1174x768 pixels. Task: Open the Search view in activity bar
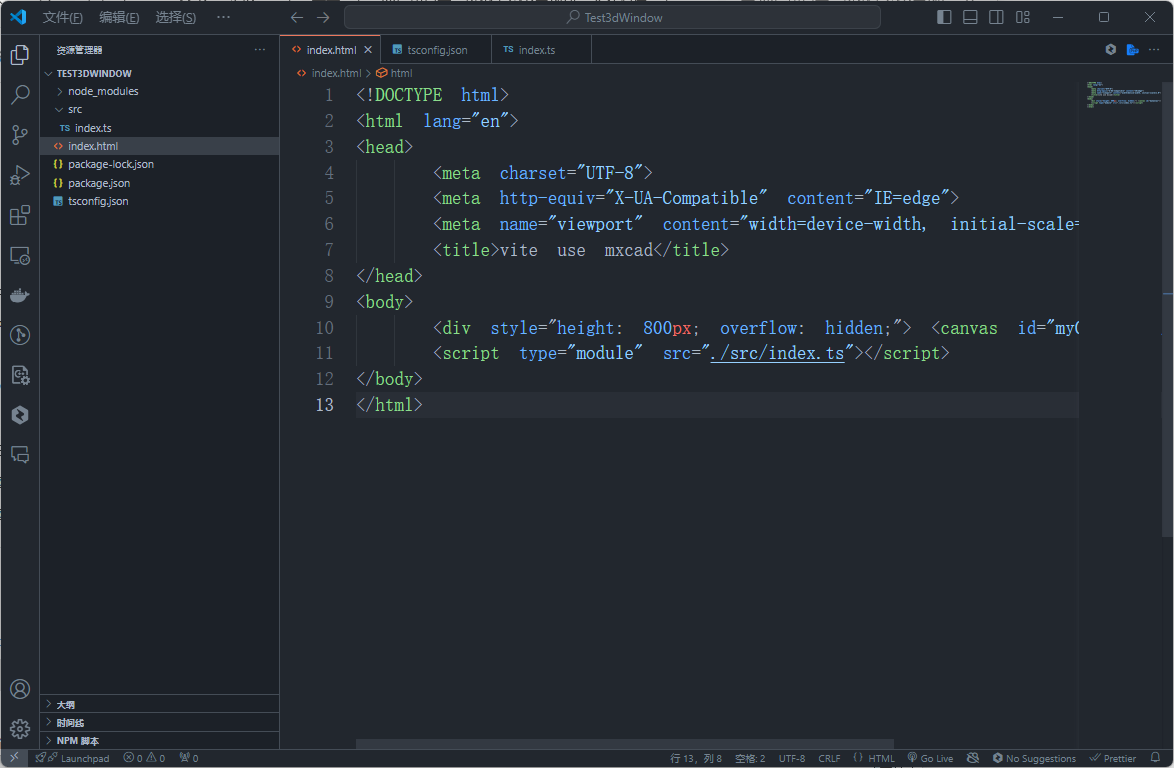[x=20, y=95]
